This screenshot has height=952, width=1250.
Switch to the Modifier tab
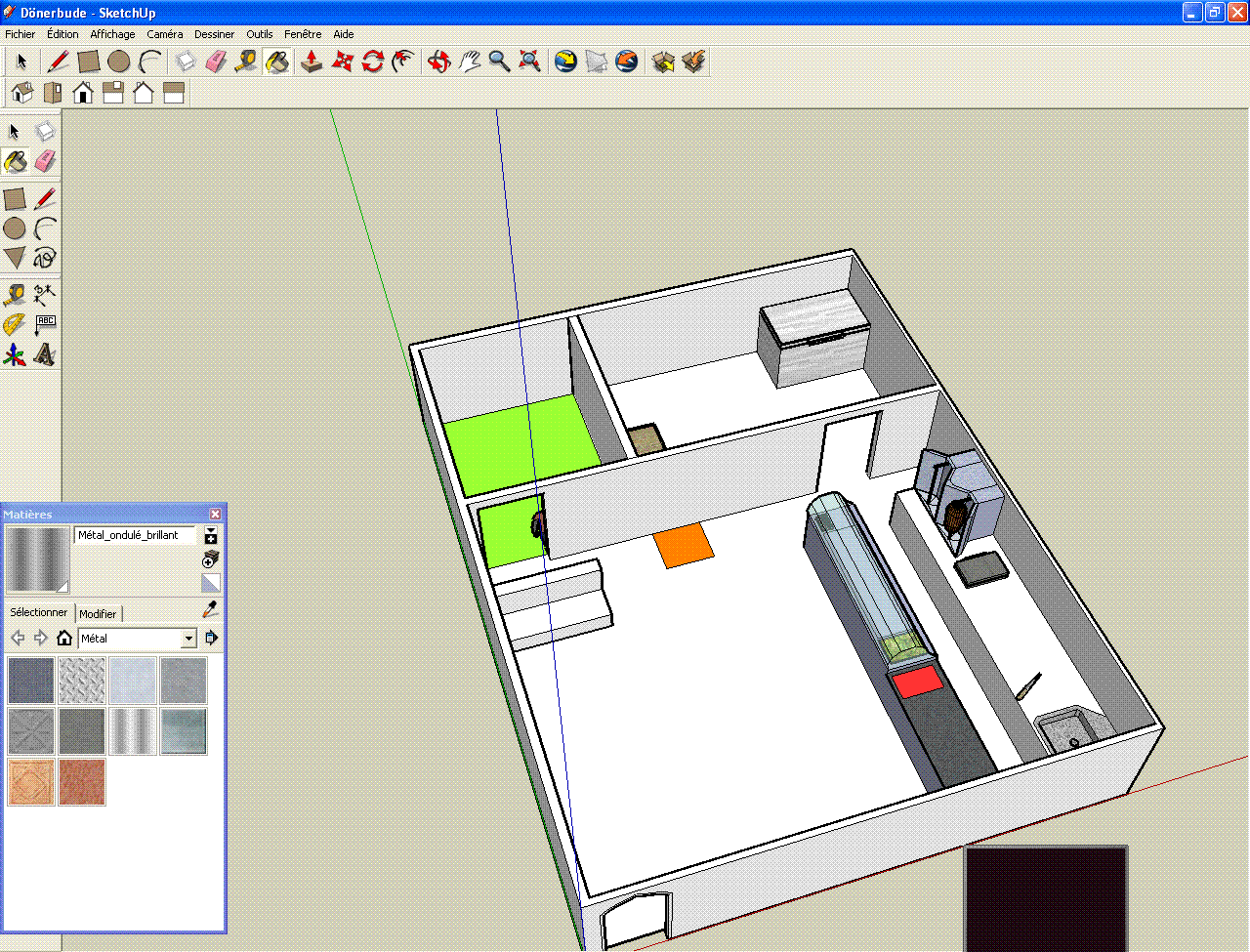coord(98,614)
